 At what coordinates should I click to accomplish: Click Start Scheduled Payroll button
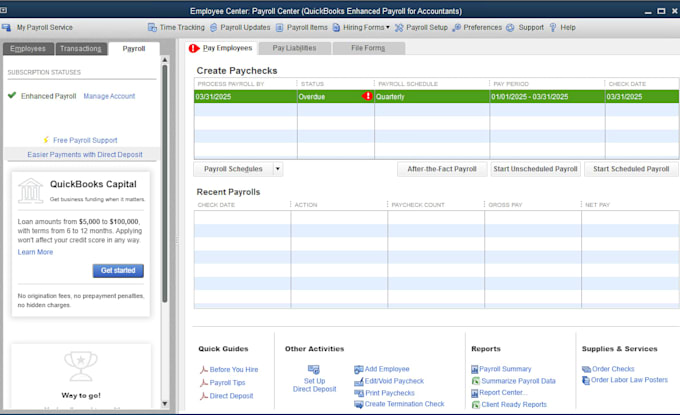coord(631,169)
